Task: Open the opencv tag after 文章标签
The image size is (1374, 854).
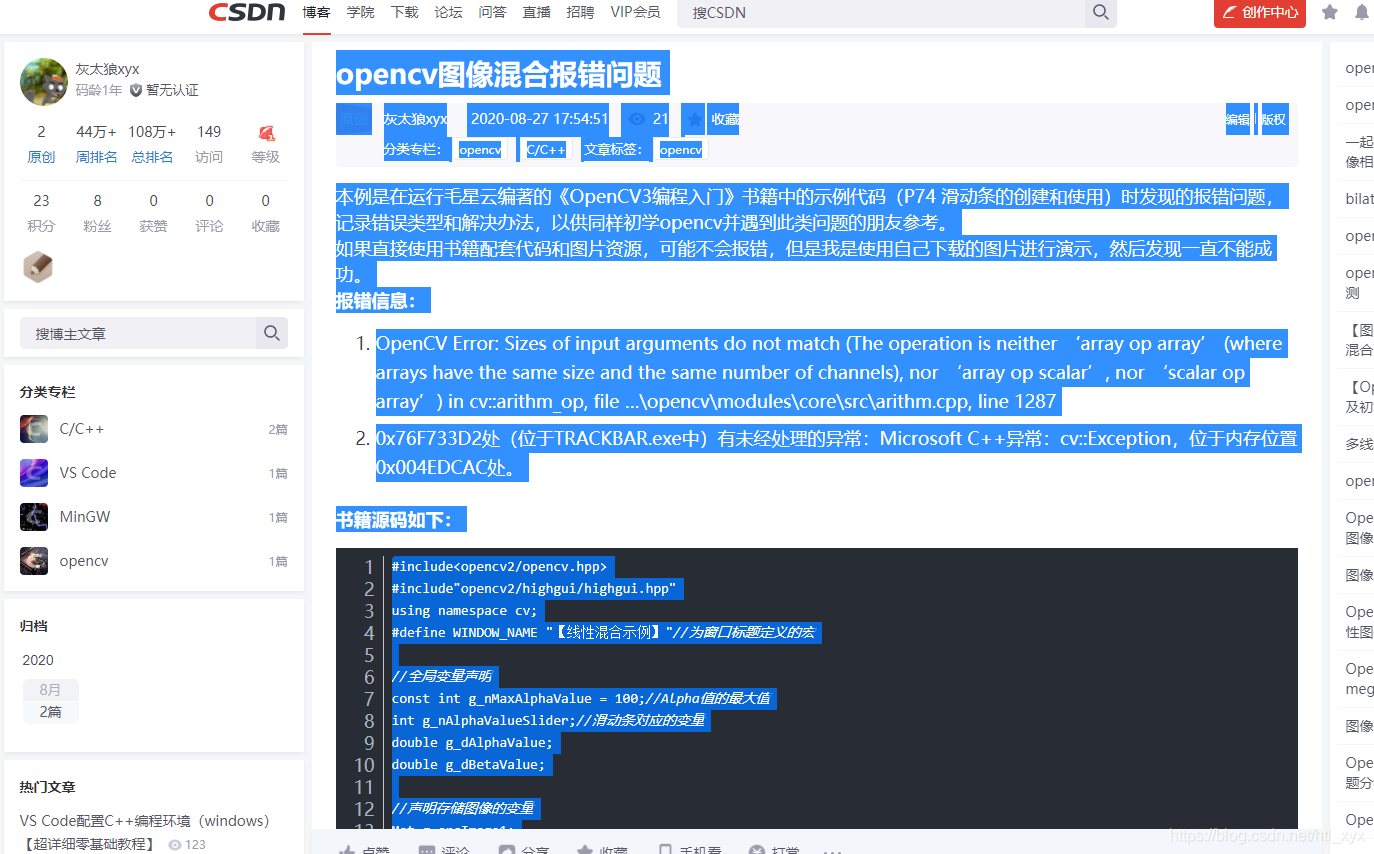Action: 681,150
